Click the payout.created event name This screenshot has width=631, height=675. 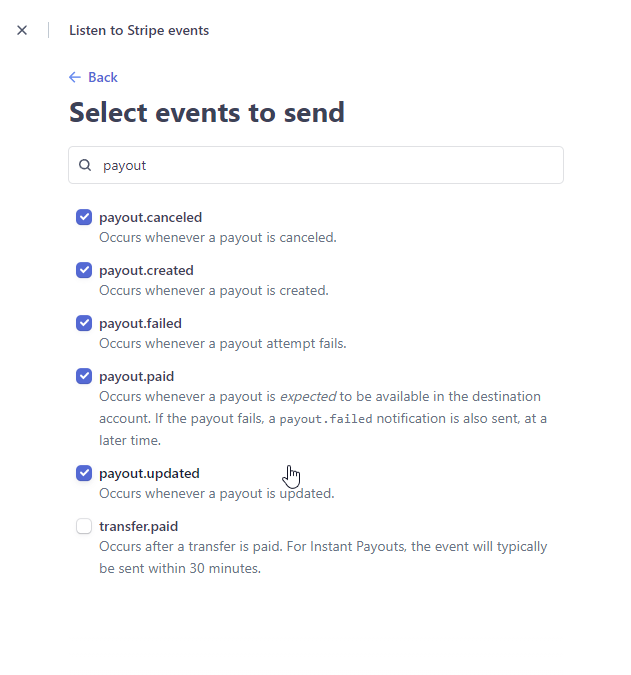point(146,270)
